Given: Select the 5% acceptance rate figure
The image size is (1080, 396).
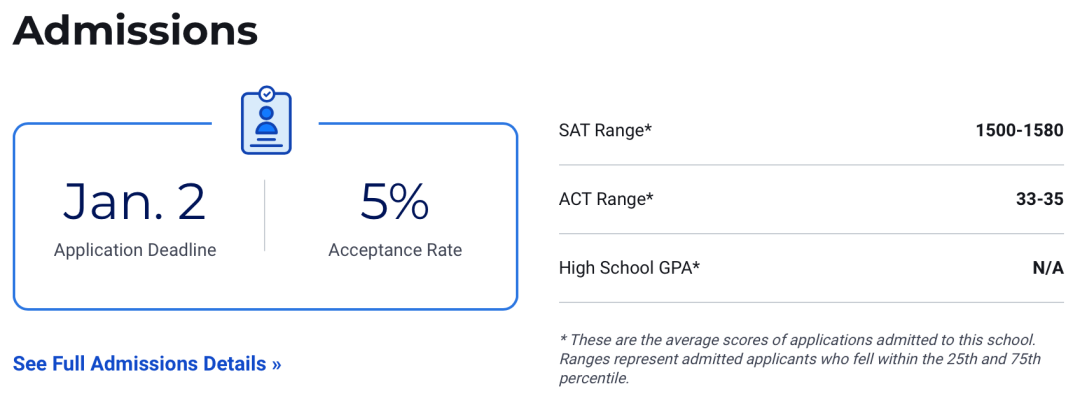Looking at the screenshot, I should (395, 202).
